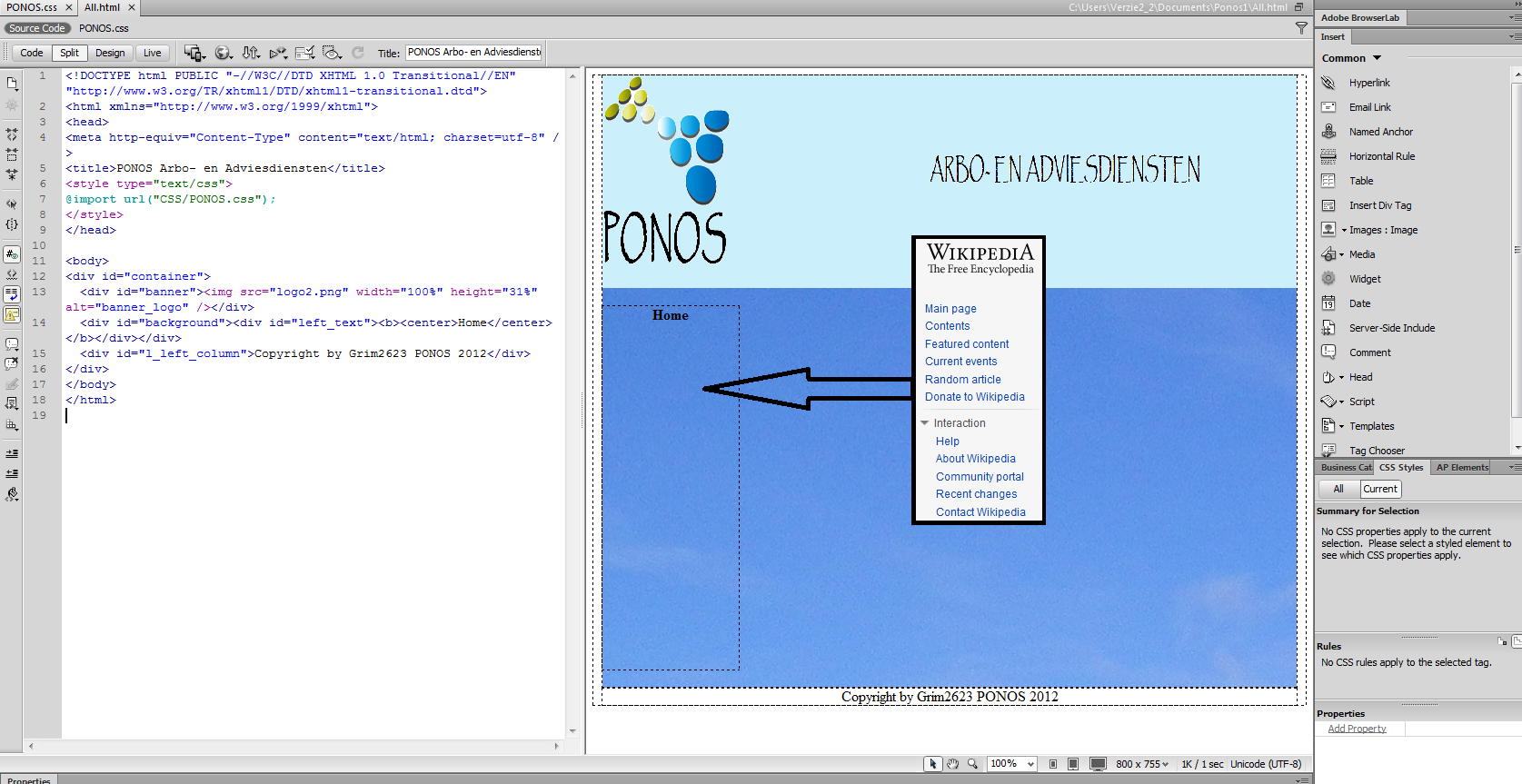Choose the Select arrow tool in status bar
This screenshot has width=1522, height=784.
click(x=932, y=764)
